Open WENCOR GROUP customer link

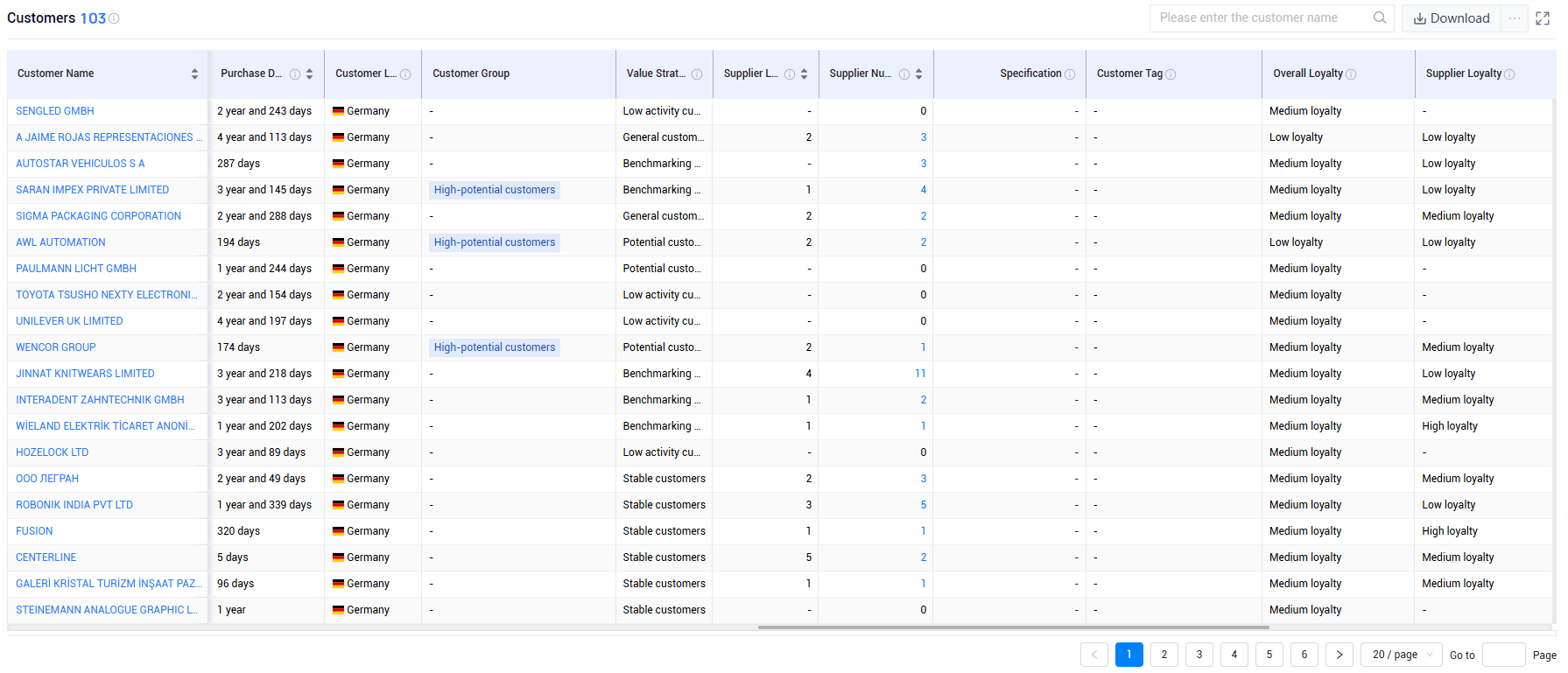pyautogui.click(x=56, y=347)
